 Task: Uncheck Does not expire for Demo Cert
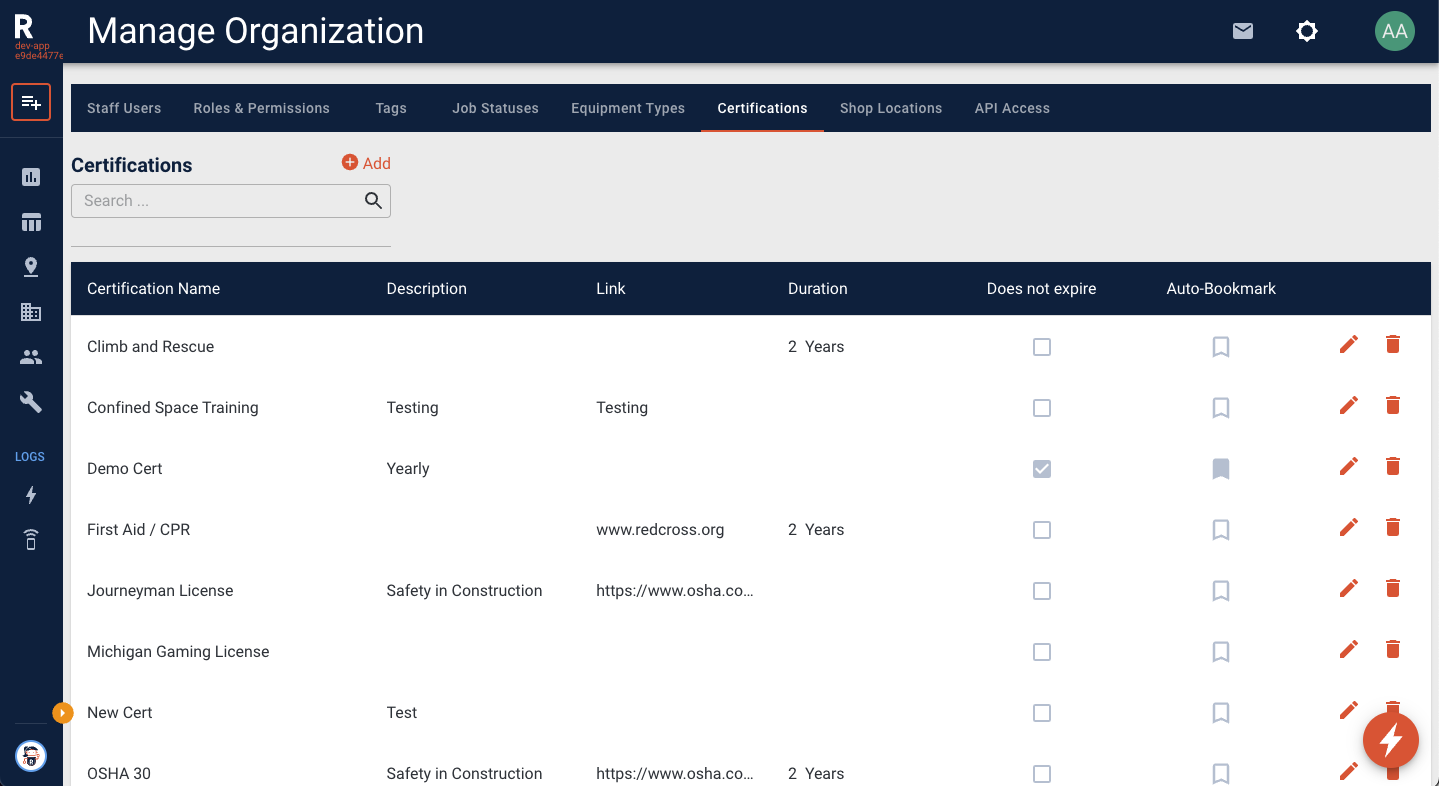[x=1042, y=469]
